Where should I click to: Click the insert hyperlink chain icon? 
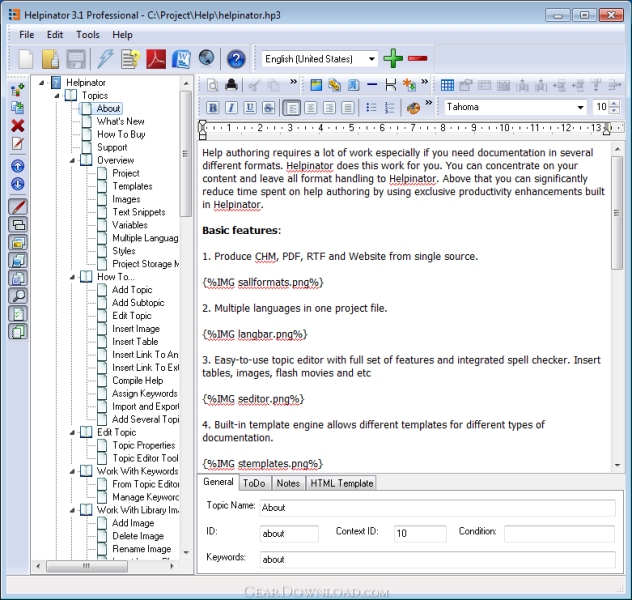click(x=334, y=85)
